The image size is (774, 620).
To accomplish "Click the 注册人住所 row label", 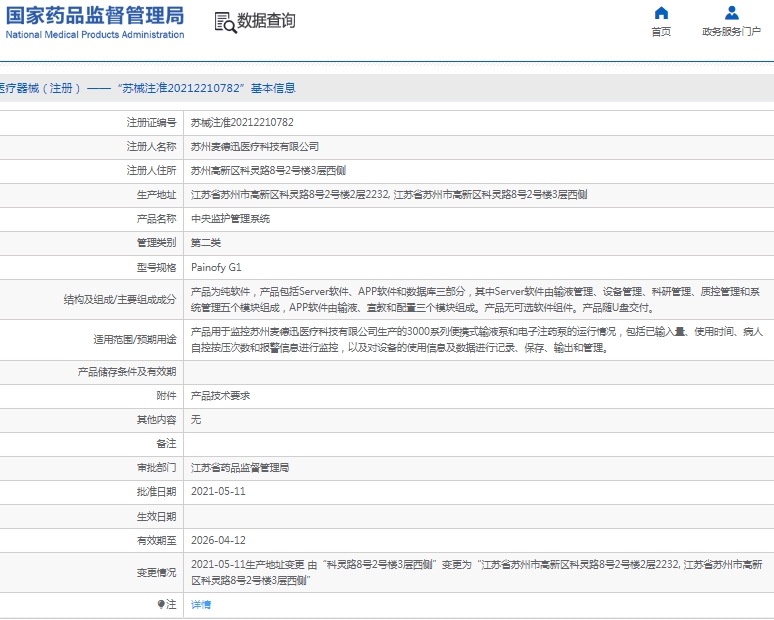I will (x=152, y=171).
